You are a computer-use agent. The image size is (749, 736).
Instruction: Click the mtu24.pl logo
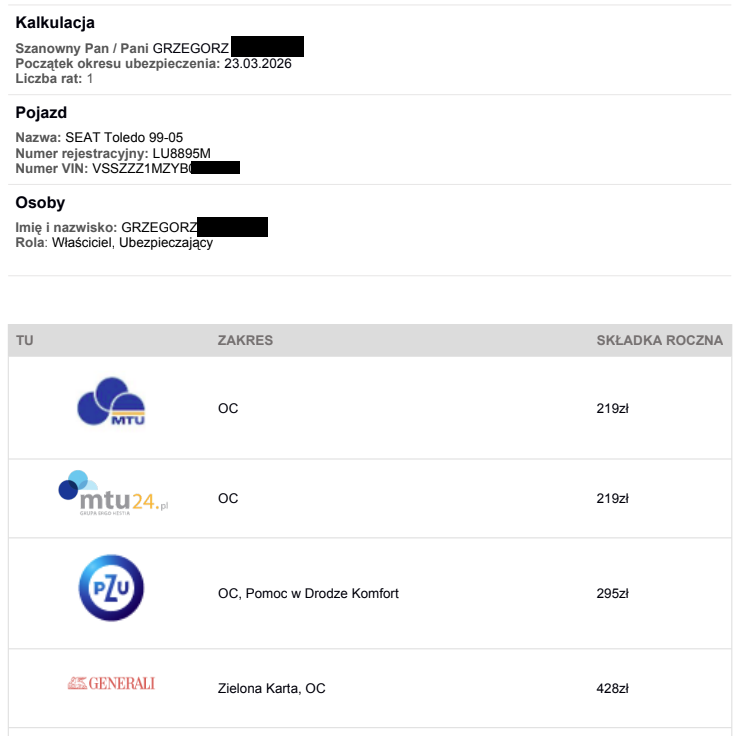[113, 493]
